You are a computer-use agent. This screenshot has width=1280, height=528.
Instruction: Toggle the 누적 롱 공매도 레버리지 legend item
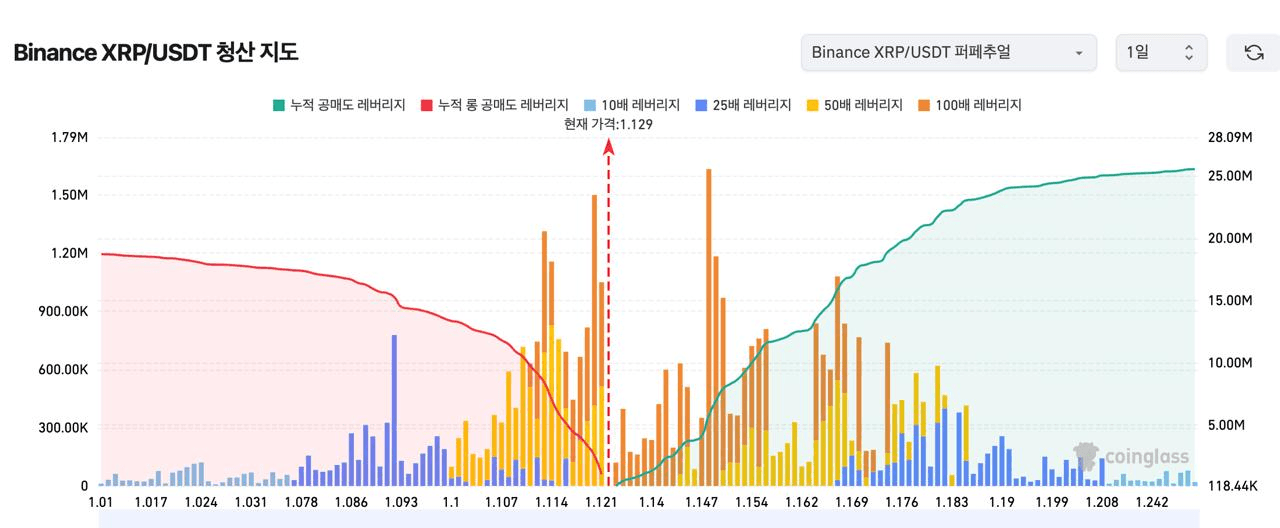point(495,105)
